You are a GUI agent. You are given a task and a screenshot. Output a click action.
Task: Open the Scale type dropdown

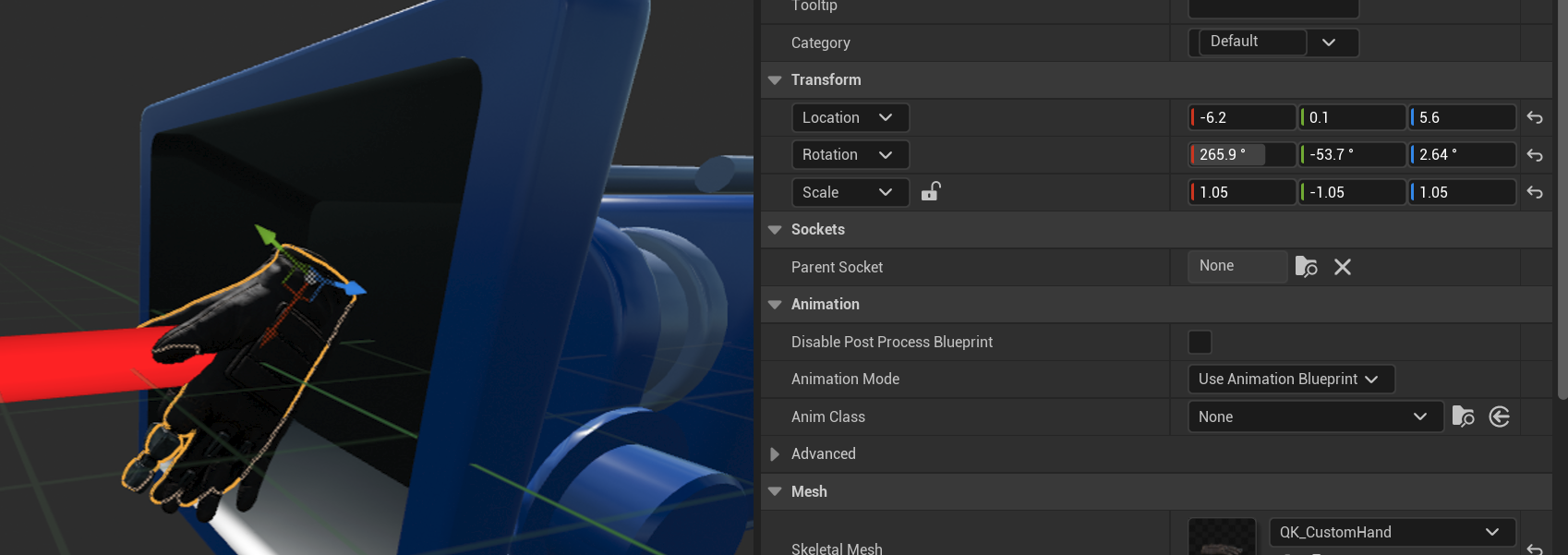(850, 192)
